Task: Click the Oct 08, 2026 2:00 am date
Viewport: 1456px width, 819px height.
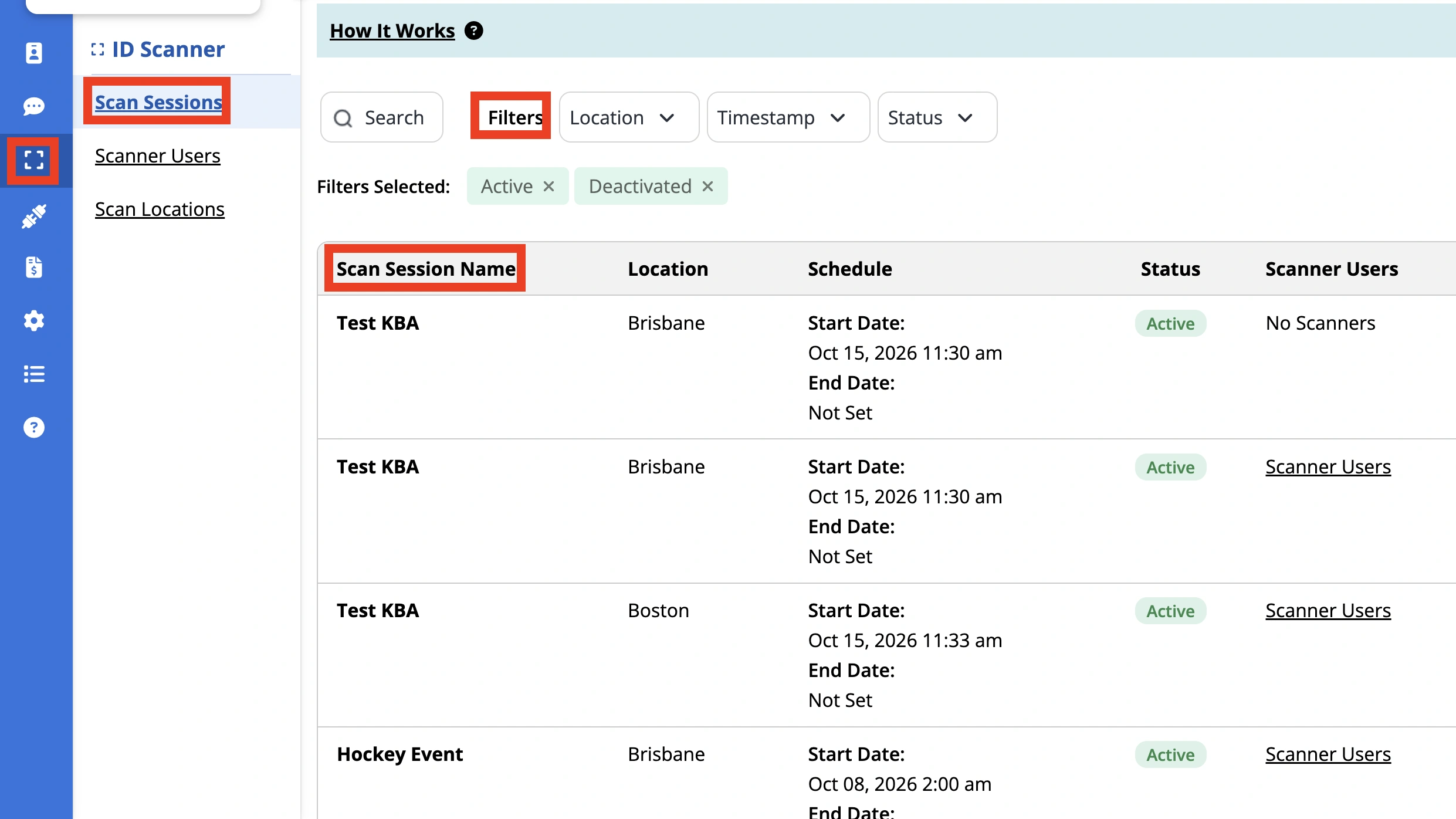Action: tap(900, 784)
